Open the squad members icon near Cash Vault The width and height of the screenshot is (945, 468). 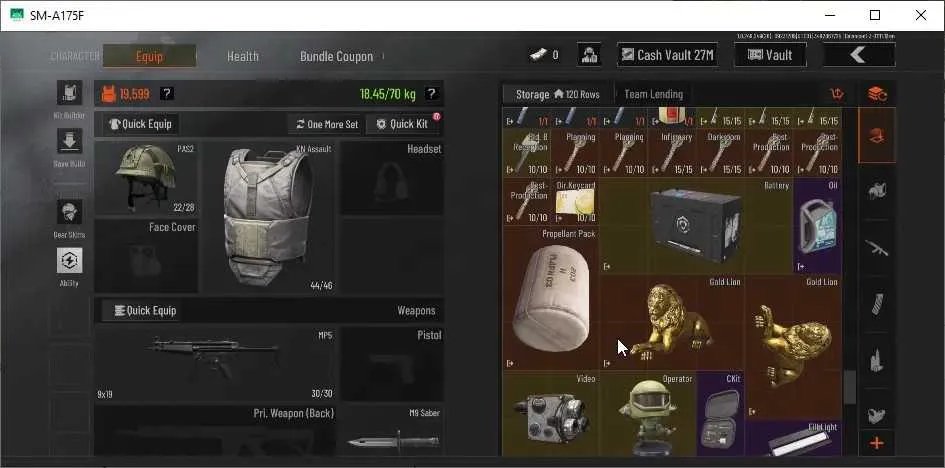tap(589, 55)
